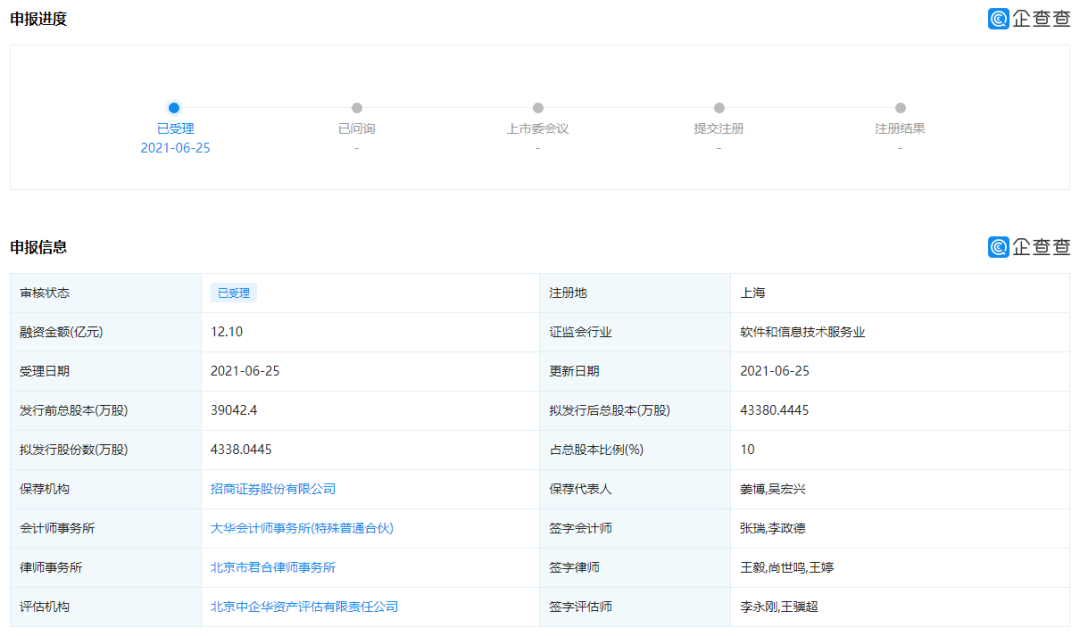The height and width of the screenshot is (636, 1080).
Task: Click the value 10 in the 占总股本比例 row
Action: point(747,449)
